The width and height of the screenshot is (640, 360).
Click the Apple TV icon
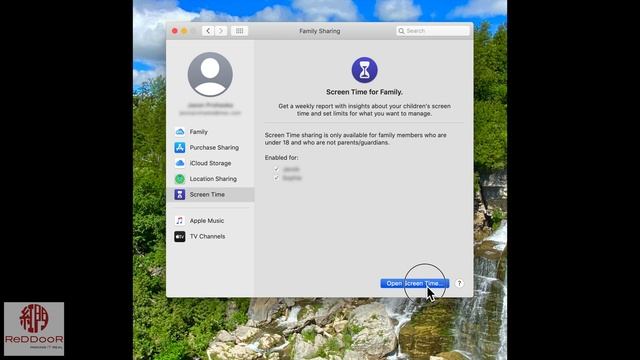point(180,236)
